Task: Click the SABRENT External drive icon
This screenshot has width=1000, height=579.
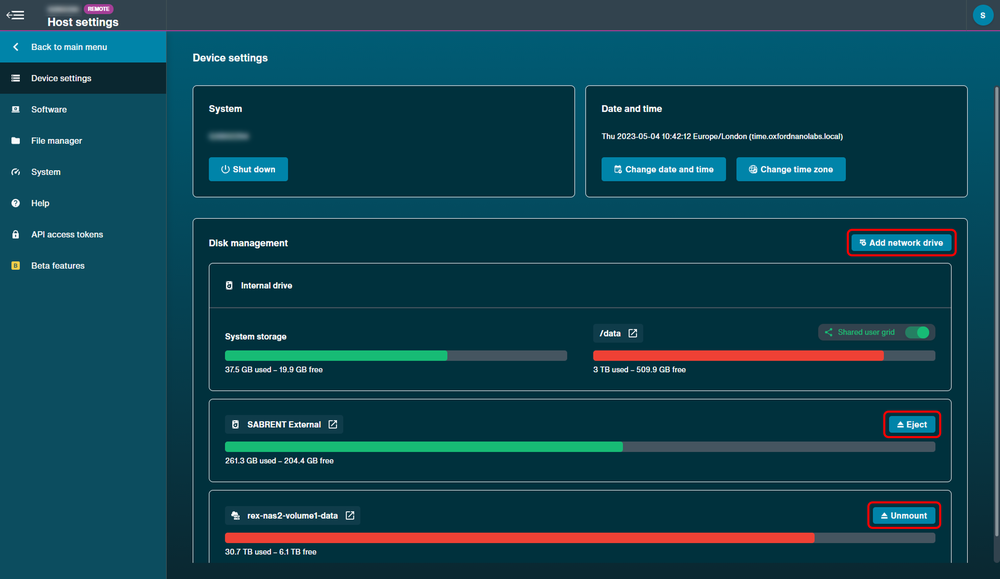Action: tap(235, 425)
